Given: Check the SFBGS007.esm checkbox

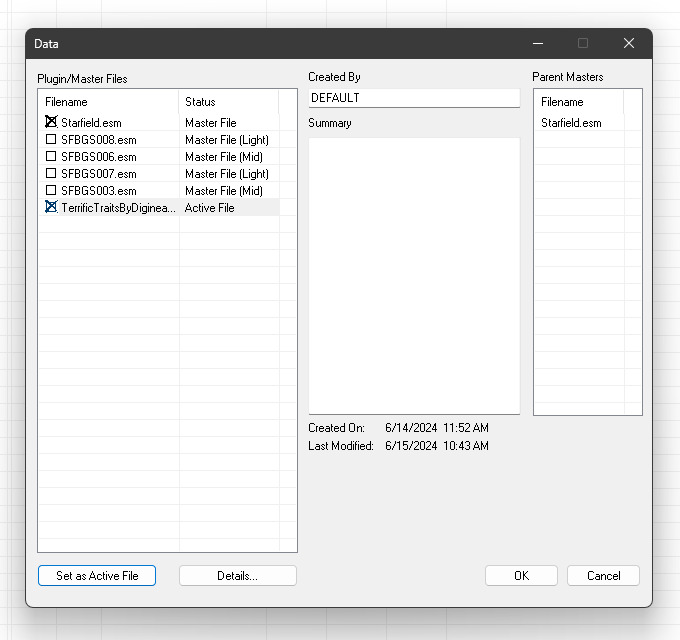Looking at the screenshot, I should 51,173.
